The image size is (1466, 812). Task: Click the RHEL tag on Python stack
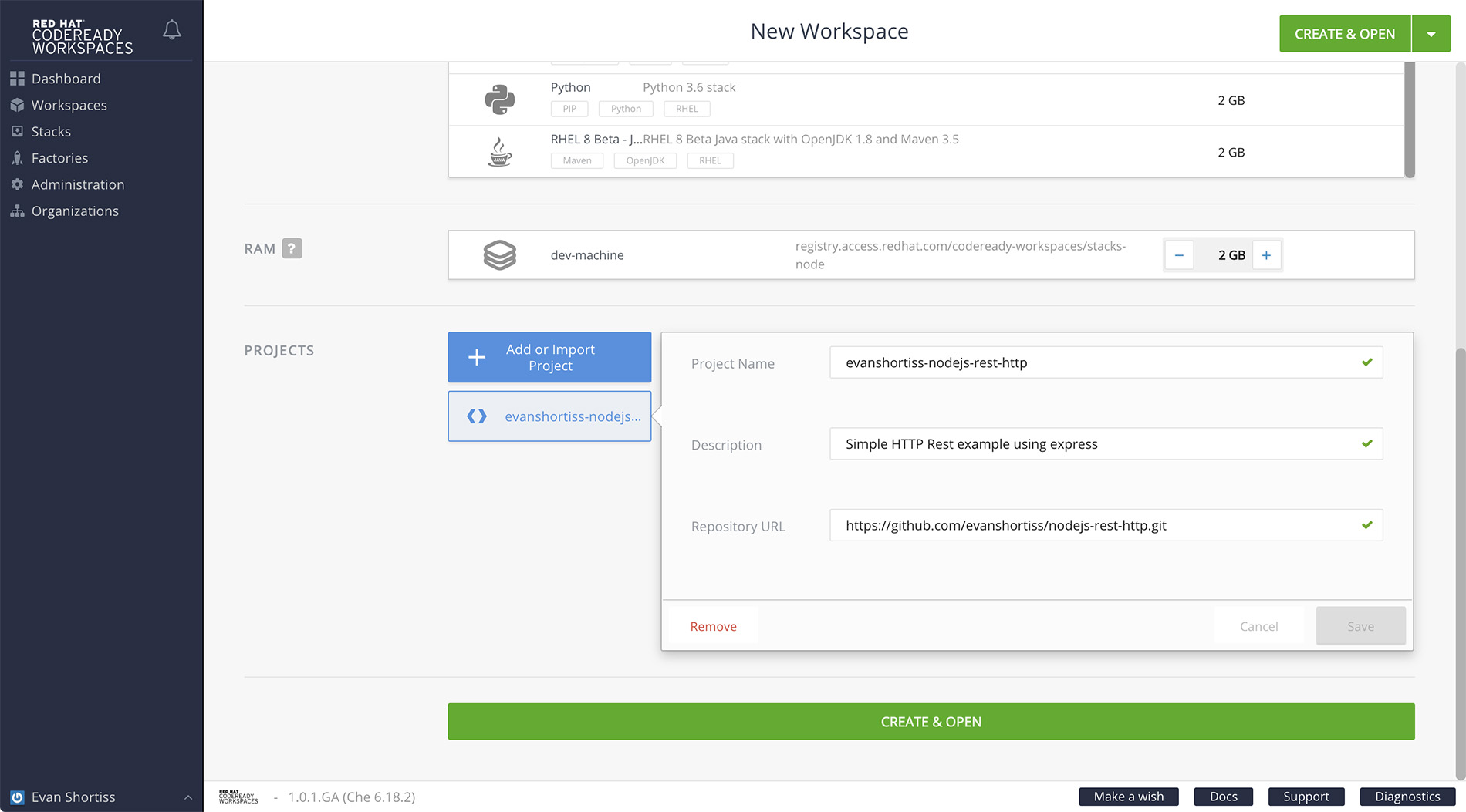click(x=687, y=109)
